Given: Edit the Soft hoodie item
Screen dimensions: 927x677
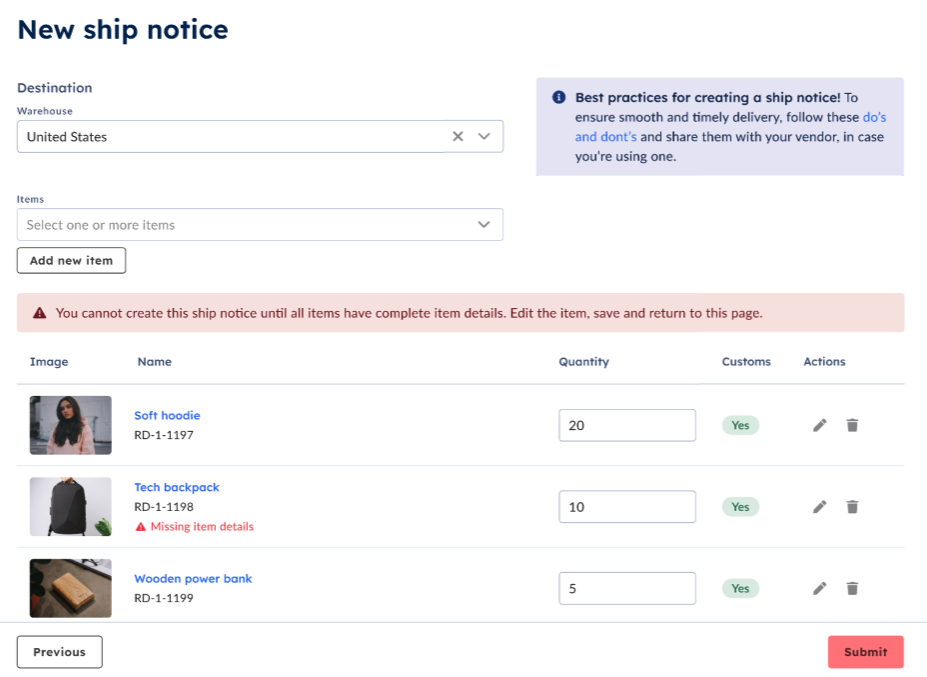Looking at the screenshot, I should (x=819, y=425).
